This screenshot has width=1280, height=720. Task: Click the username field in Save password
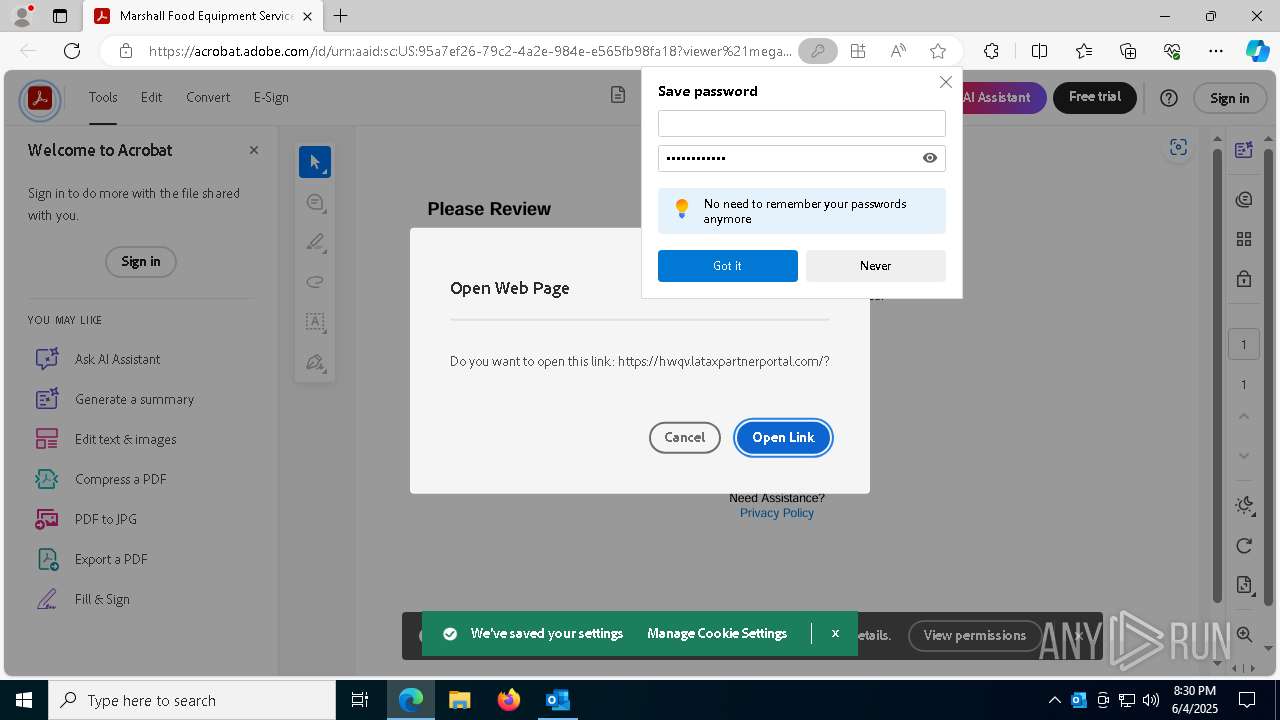(802, 124)
